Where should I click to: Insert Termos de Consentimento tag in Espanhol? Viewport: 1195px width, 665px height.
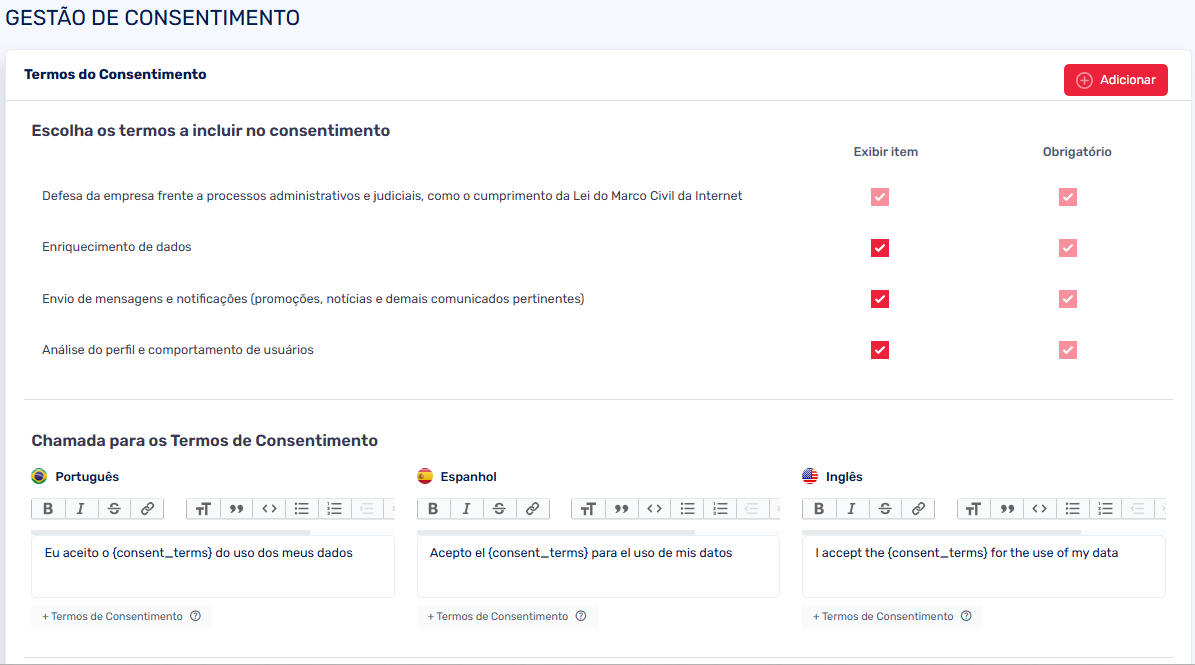[x=498, y=616]
